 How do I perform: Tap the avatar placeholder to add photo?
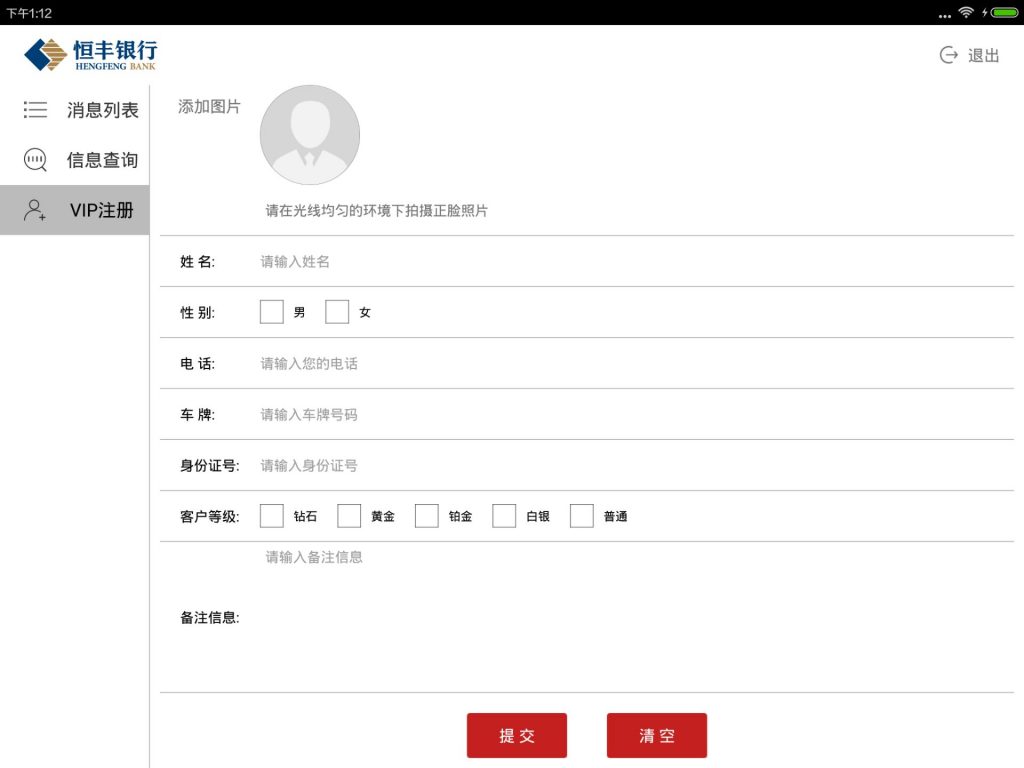click(x=309, y=135)
